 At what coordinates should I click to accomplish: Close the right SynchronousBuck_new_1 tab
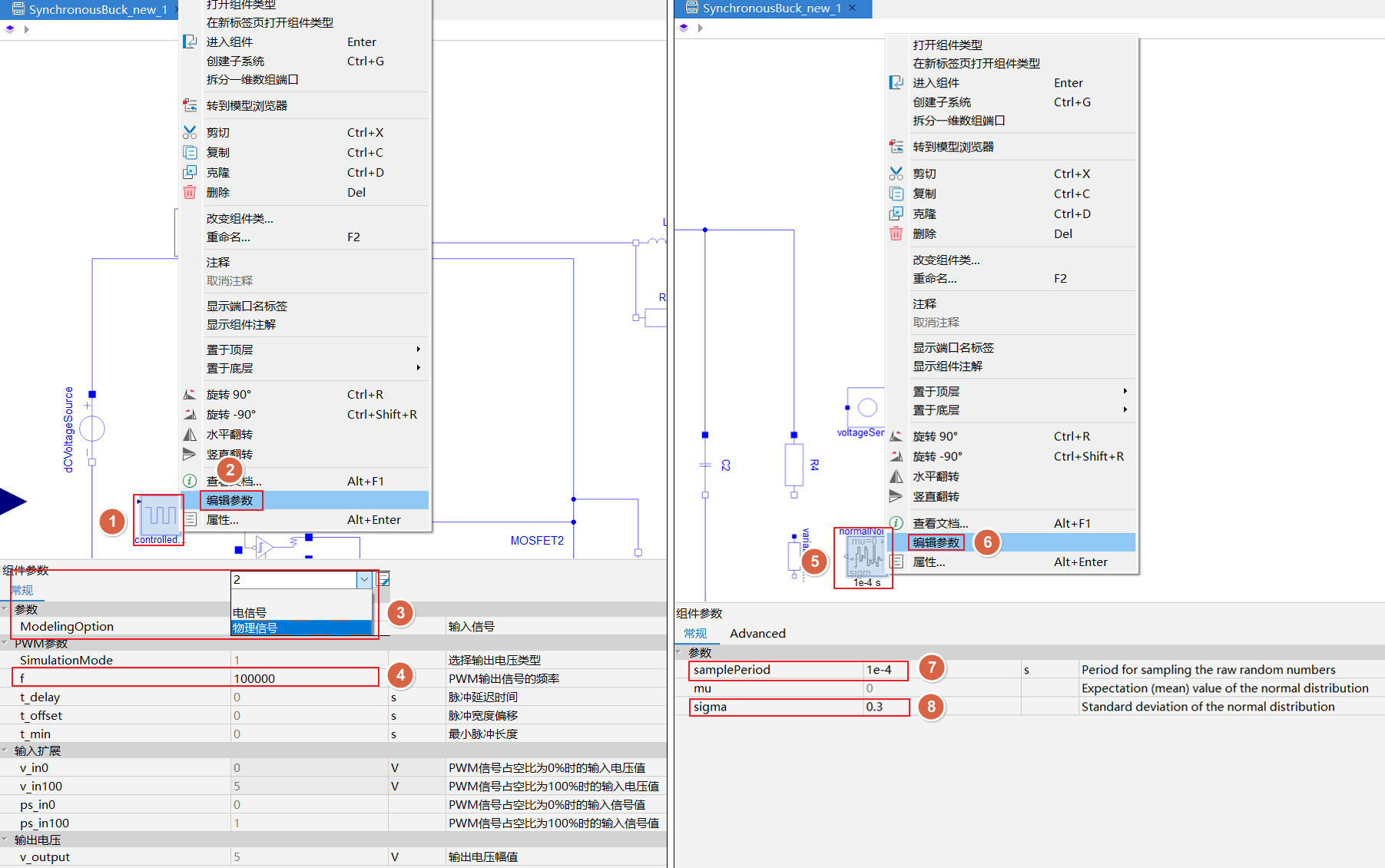[852, 8]
